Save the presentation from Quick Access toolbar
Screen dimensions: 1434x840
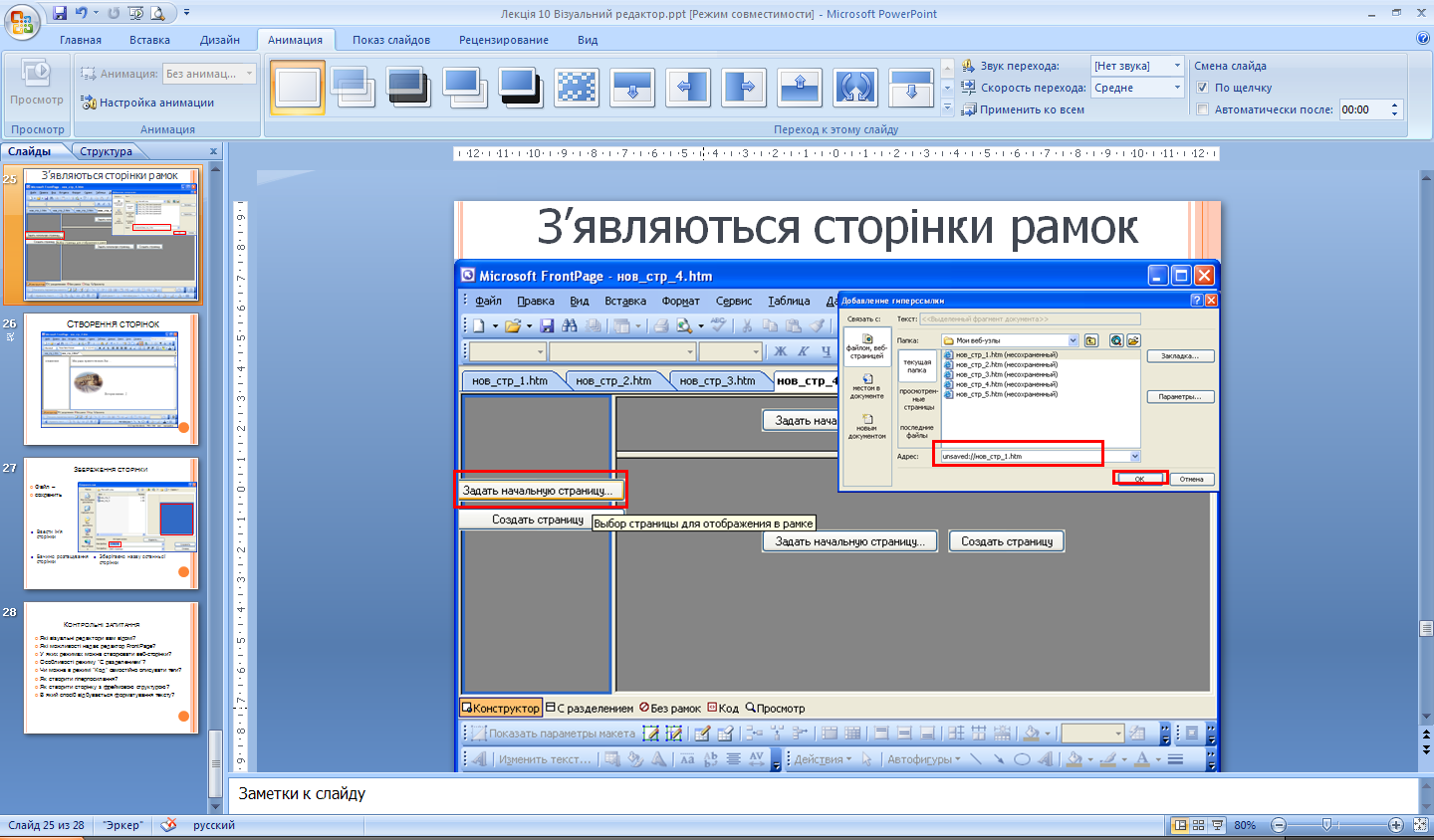60,13
